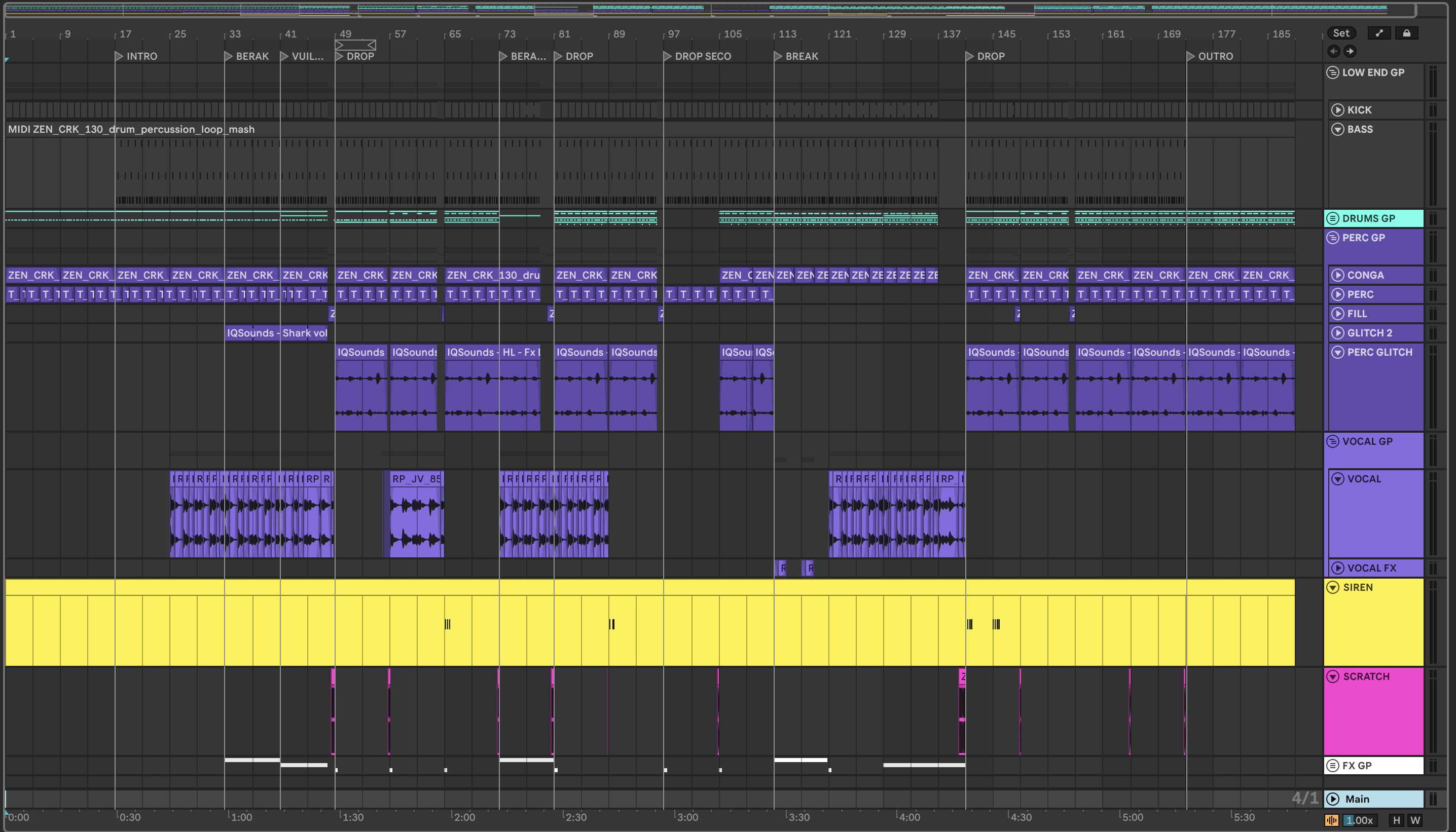Jump to the previous locator arrow
The height and width of the screenshot is (832, 1456).
click(1333, 51)
